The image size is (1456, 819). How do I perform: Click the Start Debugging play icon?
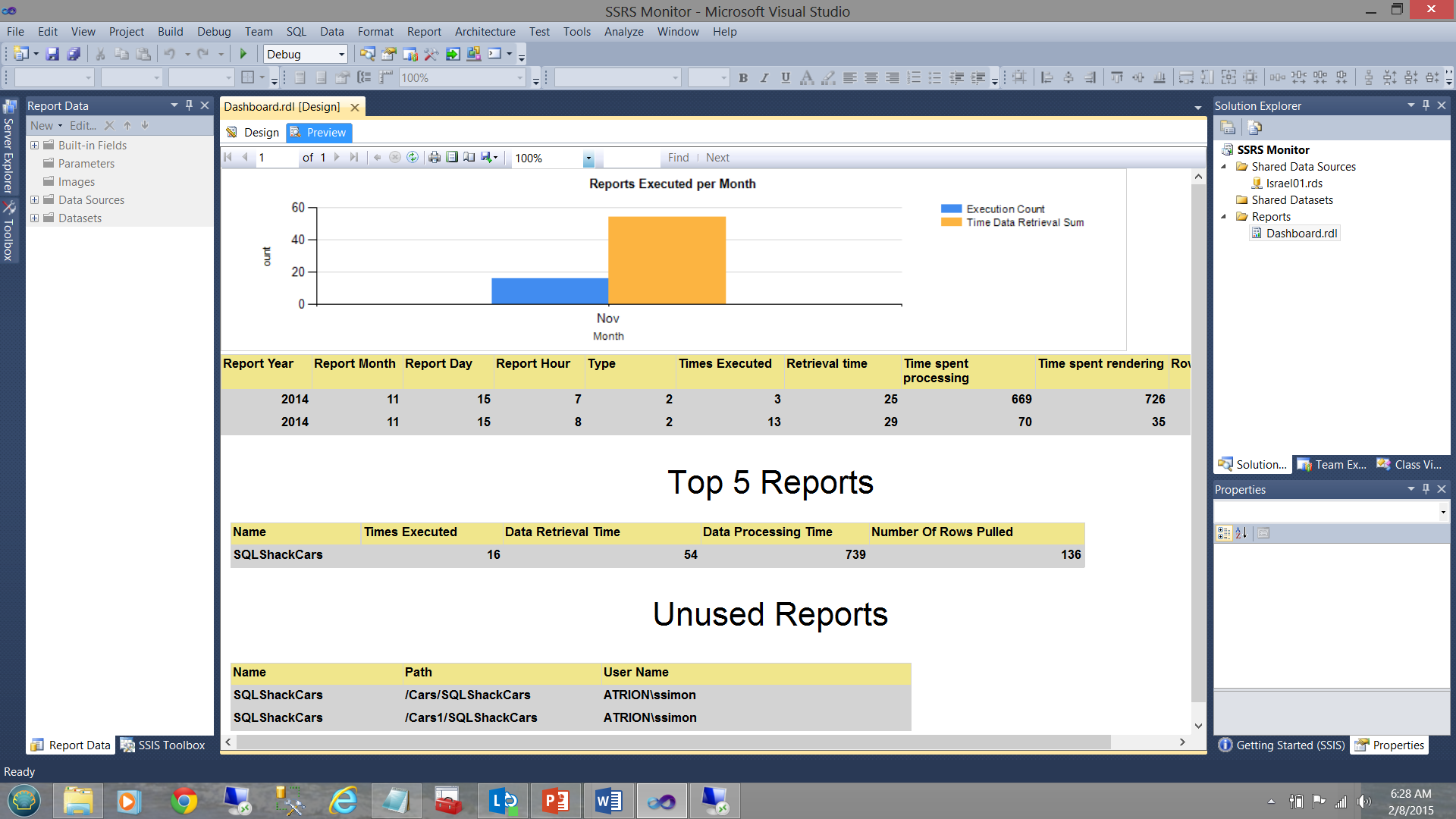pyautogui.click(x=243, y=54)
